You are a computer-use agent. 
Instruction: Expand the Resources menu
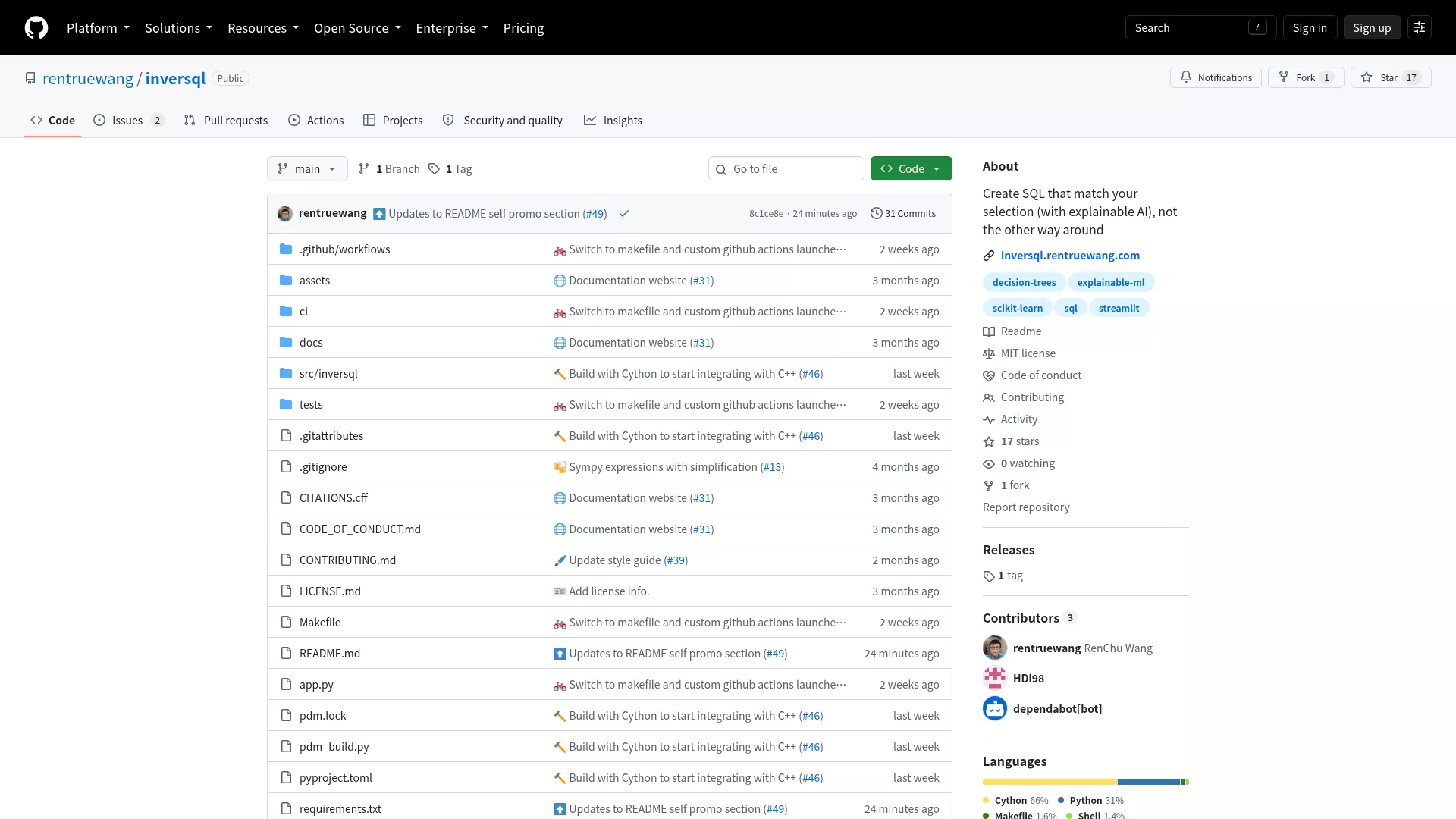point(263,28)
